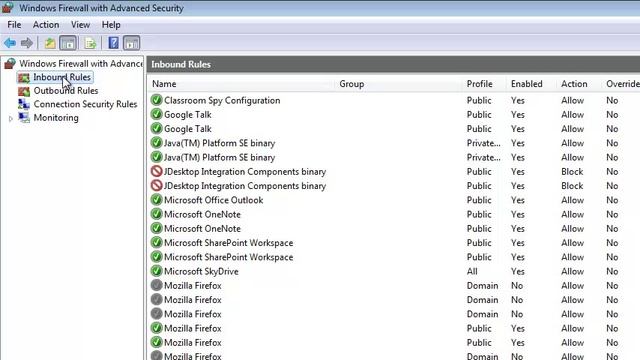Click the 'Allow' action cell for Classroom Spy Configuration
Screen dimensions: 640x360
tap(573, 100)
